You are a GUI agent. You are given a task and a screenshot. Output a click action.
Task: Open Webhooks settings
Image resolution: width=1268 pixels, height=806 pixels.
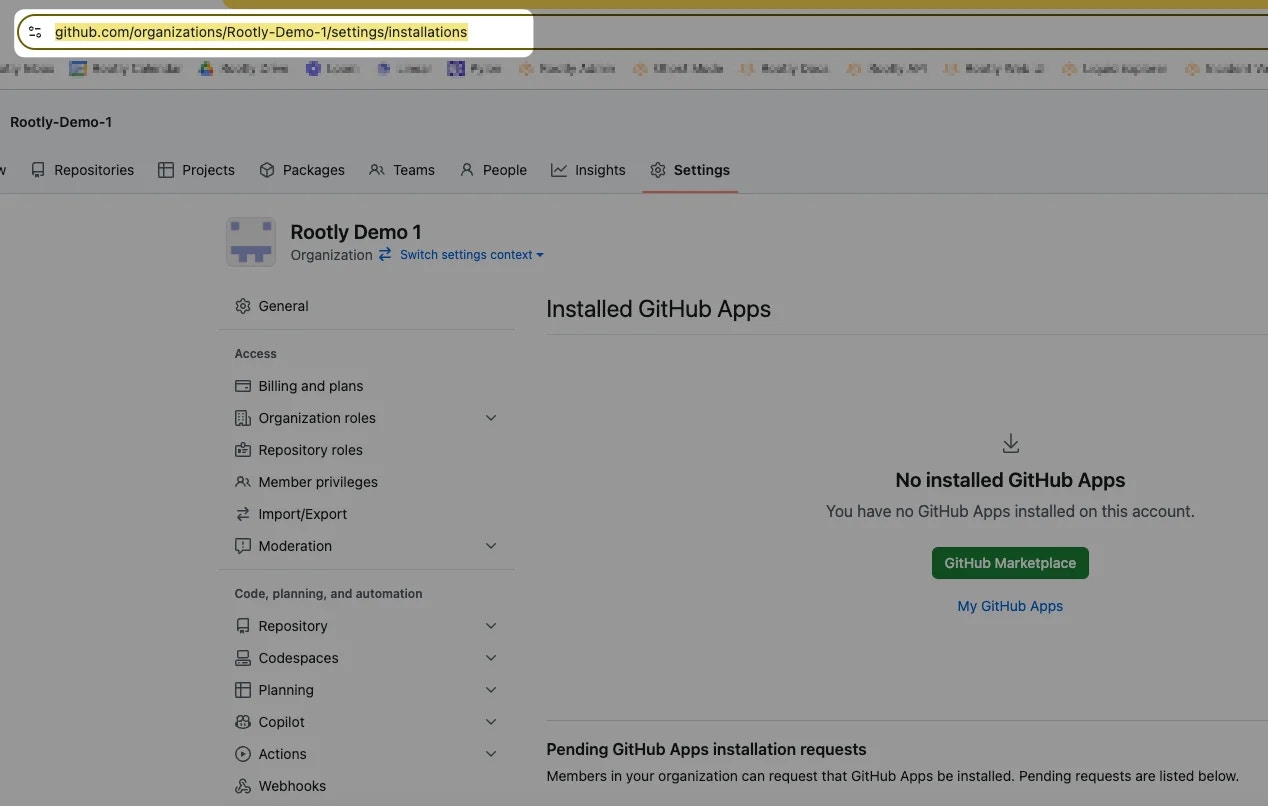tap(366, 786)
